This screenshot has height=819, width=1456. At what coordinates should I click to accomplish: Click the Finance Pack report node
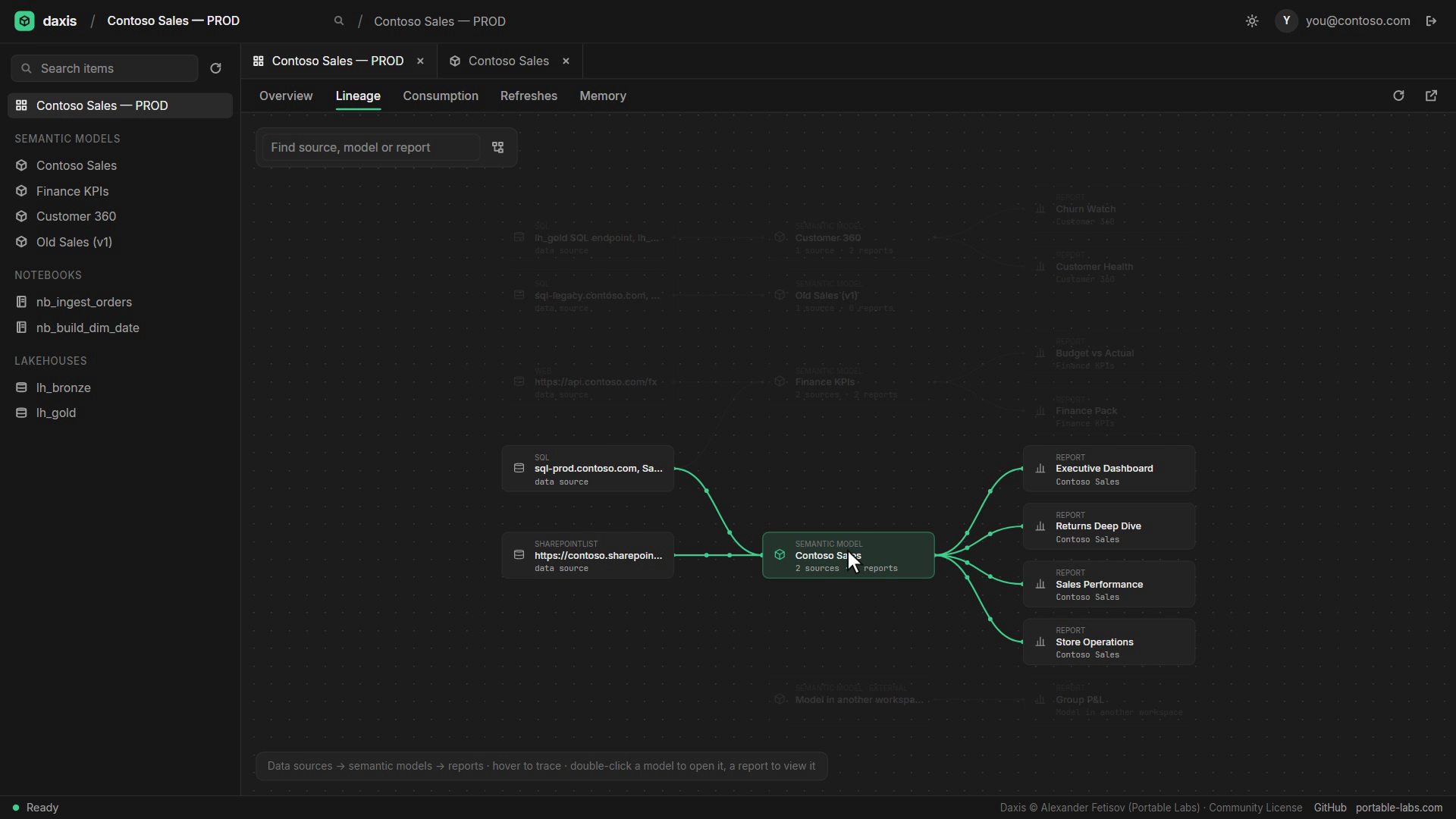point(1109,411)
